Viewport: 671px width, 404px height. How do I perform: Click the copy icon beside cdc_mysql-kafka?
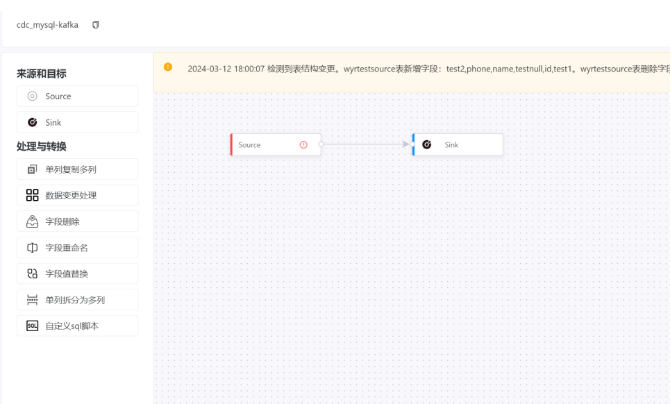(95, 25)
